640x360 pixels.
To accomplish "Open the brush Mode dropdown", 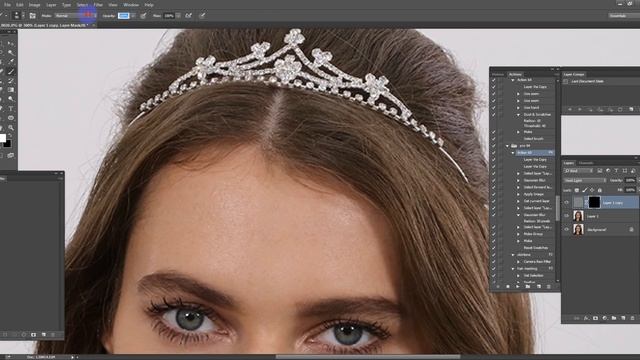I will (76, 16).
